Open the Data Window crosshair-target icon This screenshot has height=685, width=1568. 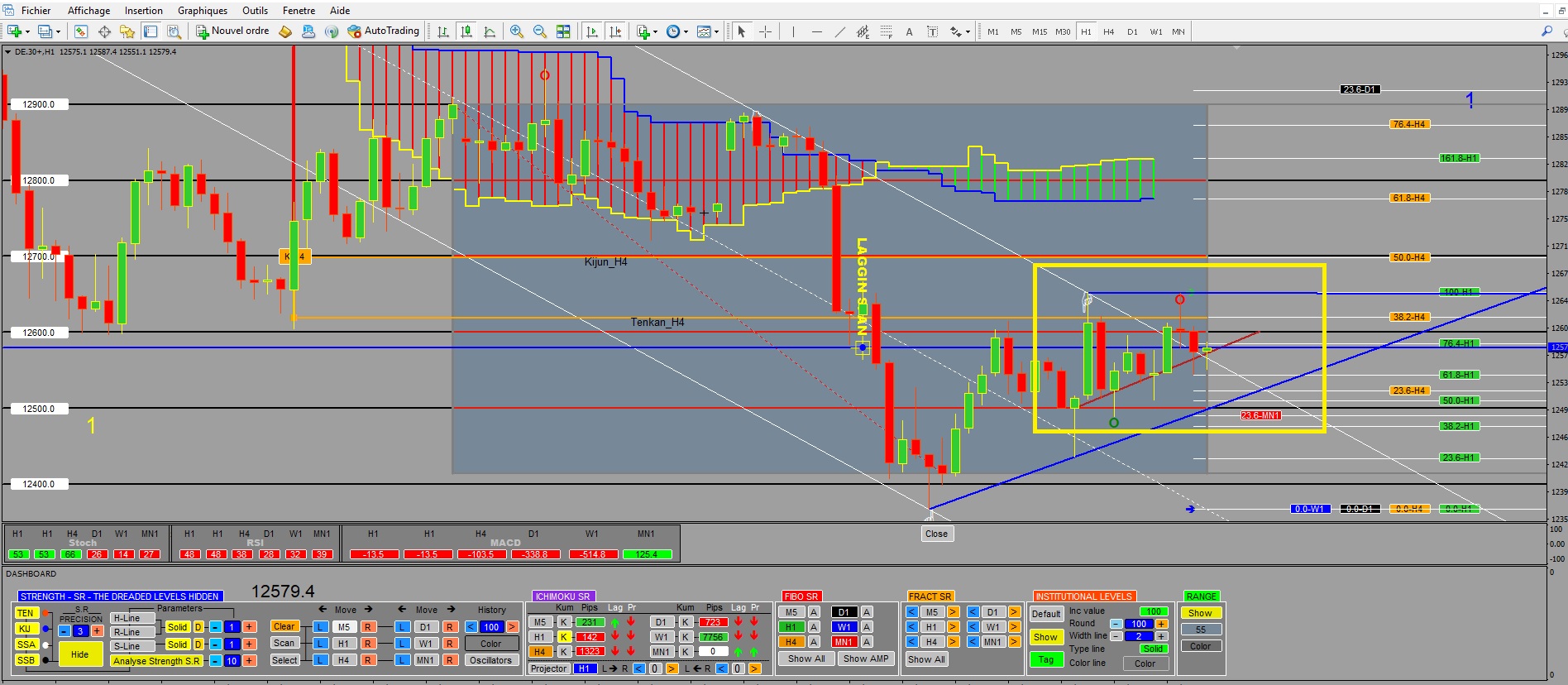[104, 31]
